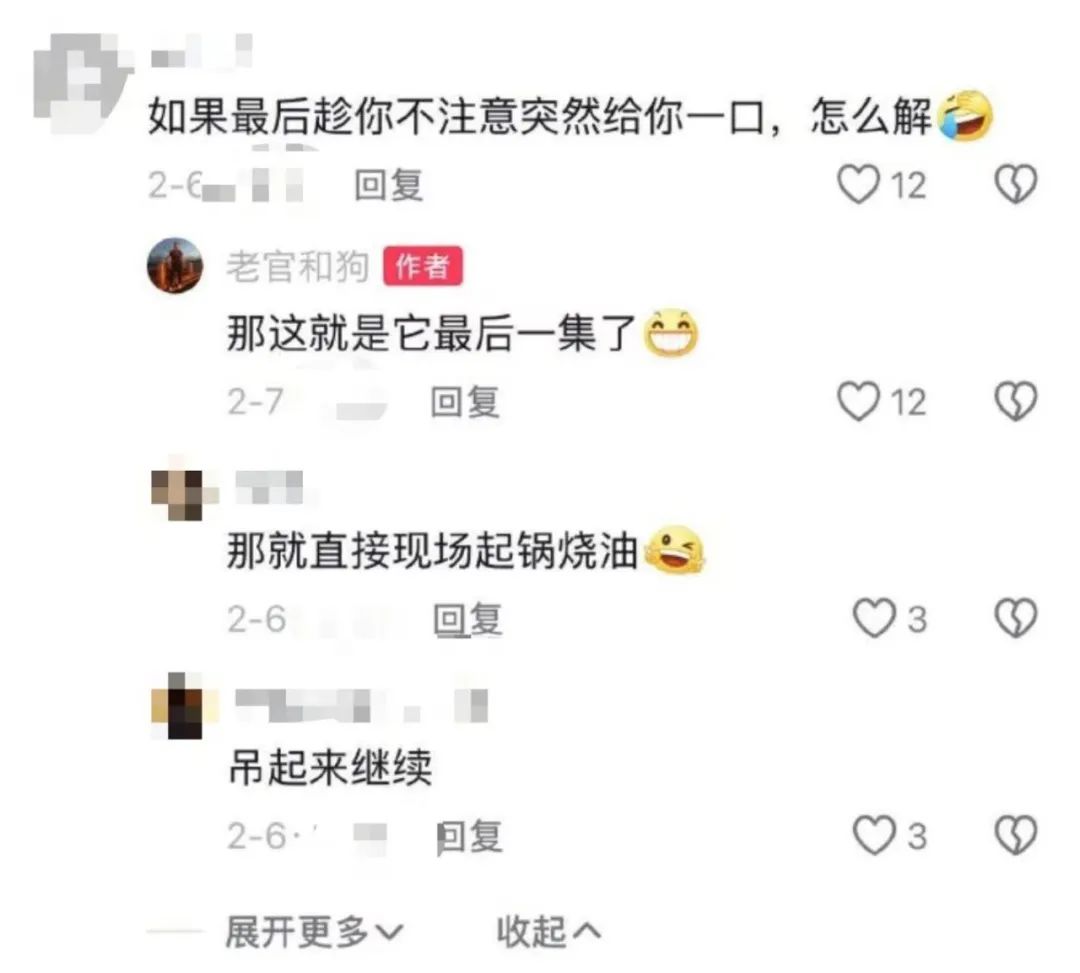This screenshot has width=1080, height=973.
Task: Reply to the author's comment
Action: point(465,402)
